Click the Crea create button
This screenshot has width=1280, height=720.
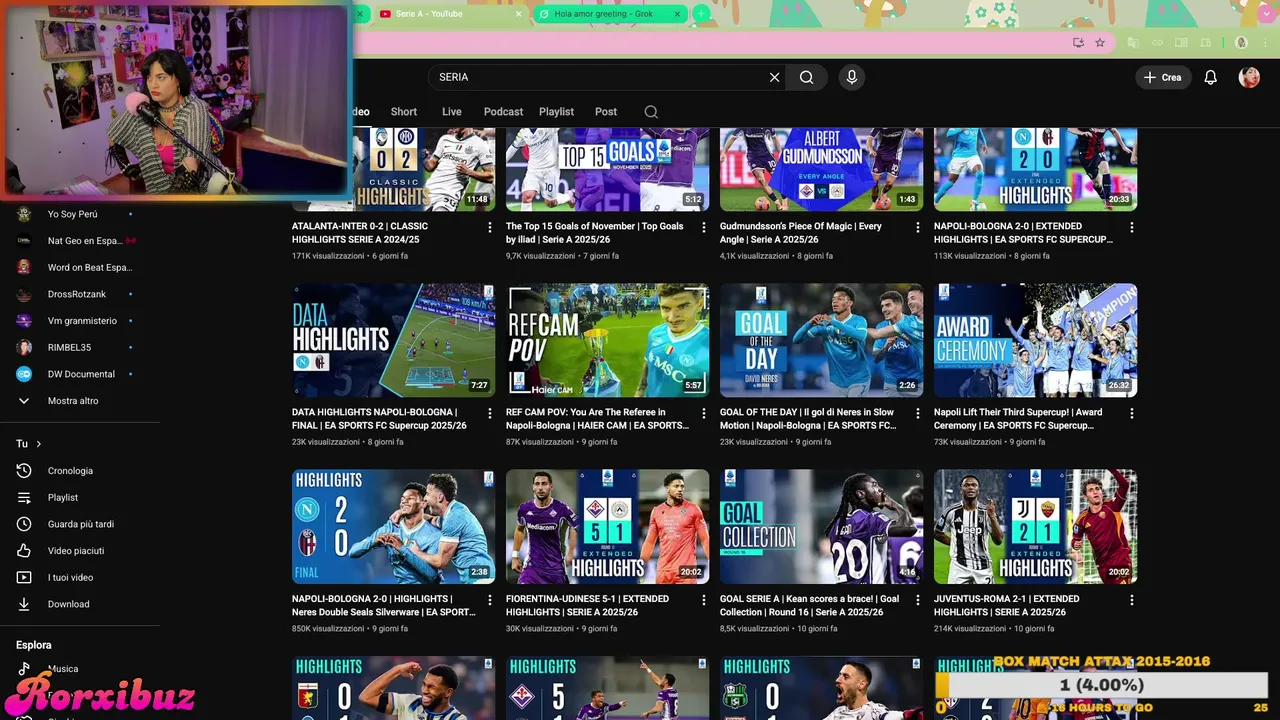coord(1163,77)
